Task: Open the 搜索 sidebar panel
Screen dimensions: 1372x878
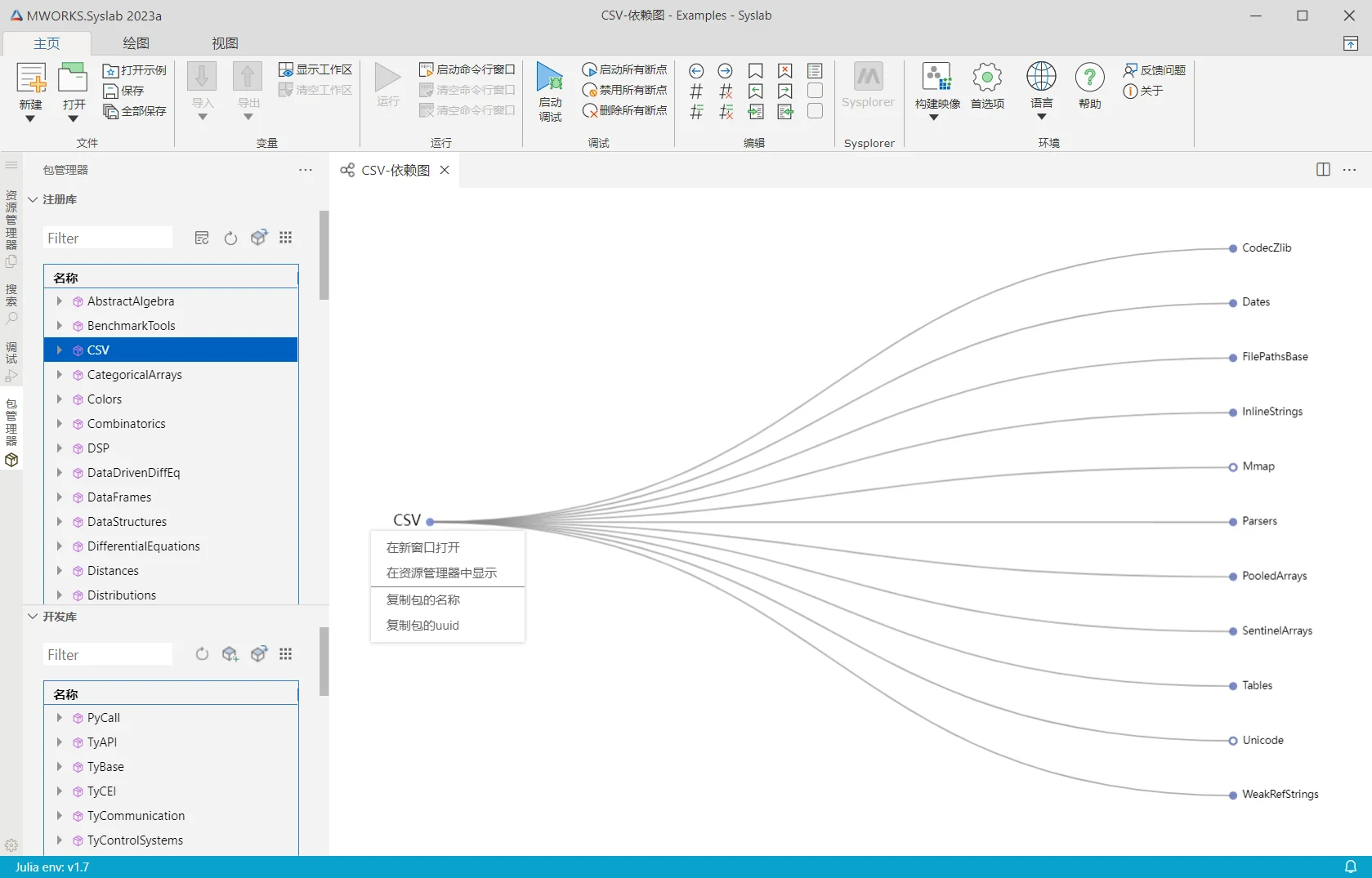Action: pos(11,304)
